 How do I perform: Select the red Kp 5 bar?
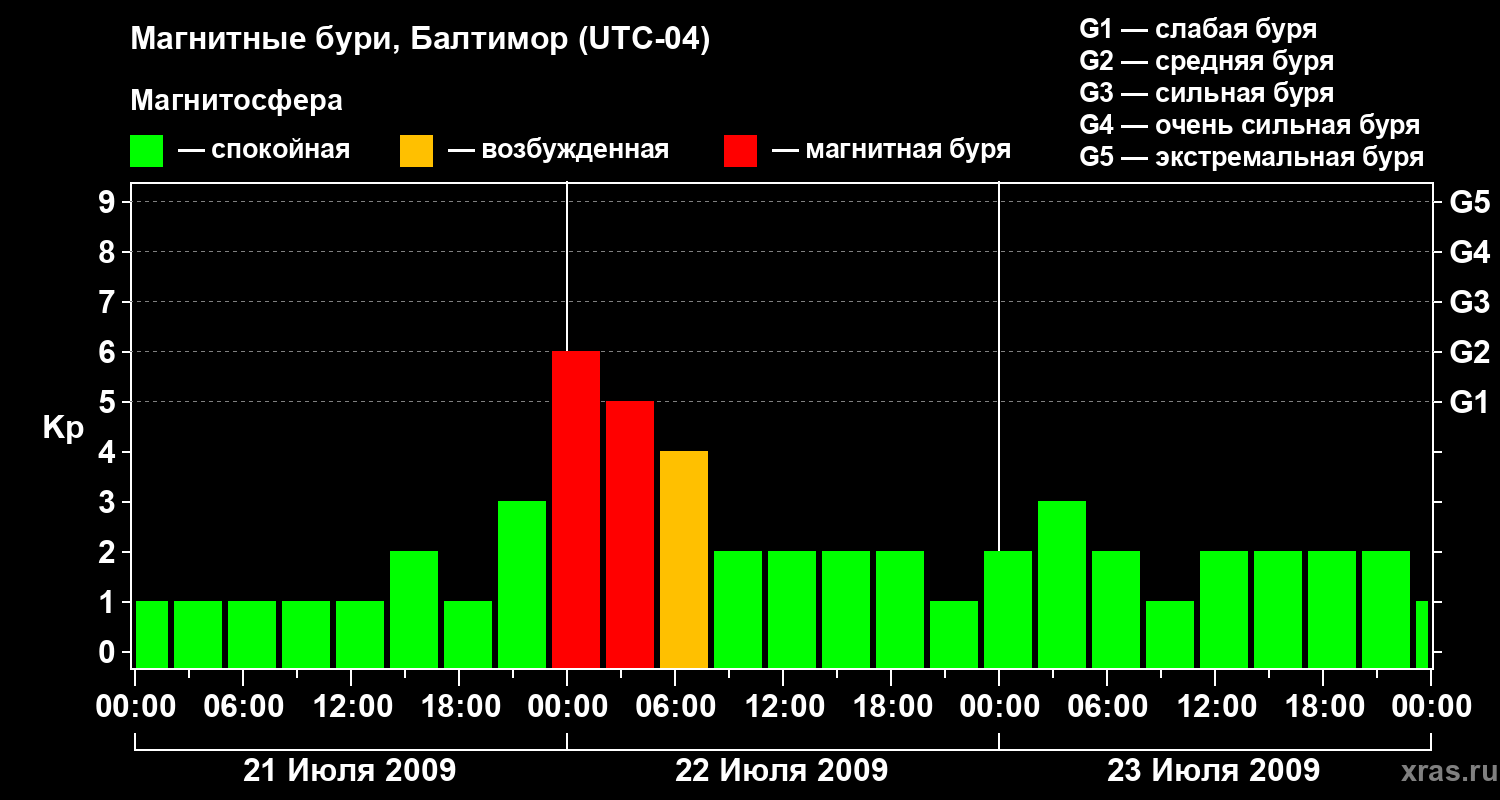pyautogui.click(x=630, y=534)
